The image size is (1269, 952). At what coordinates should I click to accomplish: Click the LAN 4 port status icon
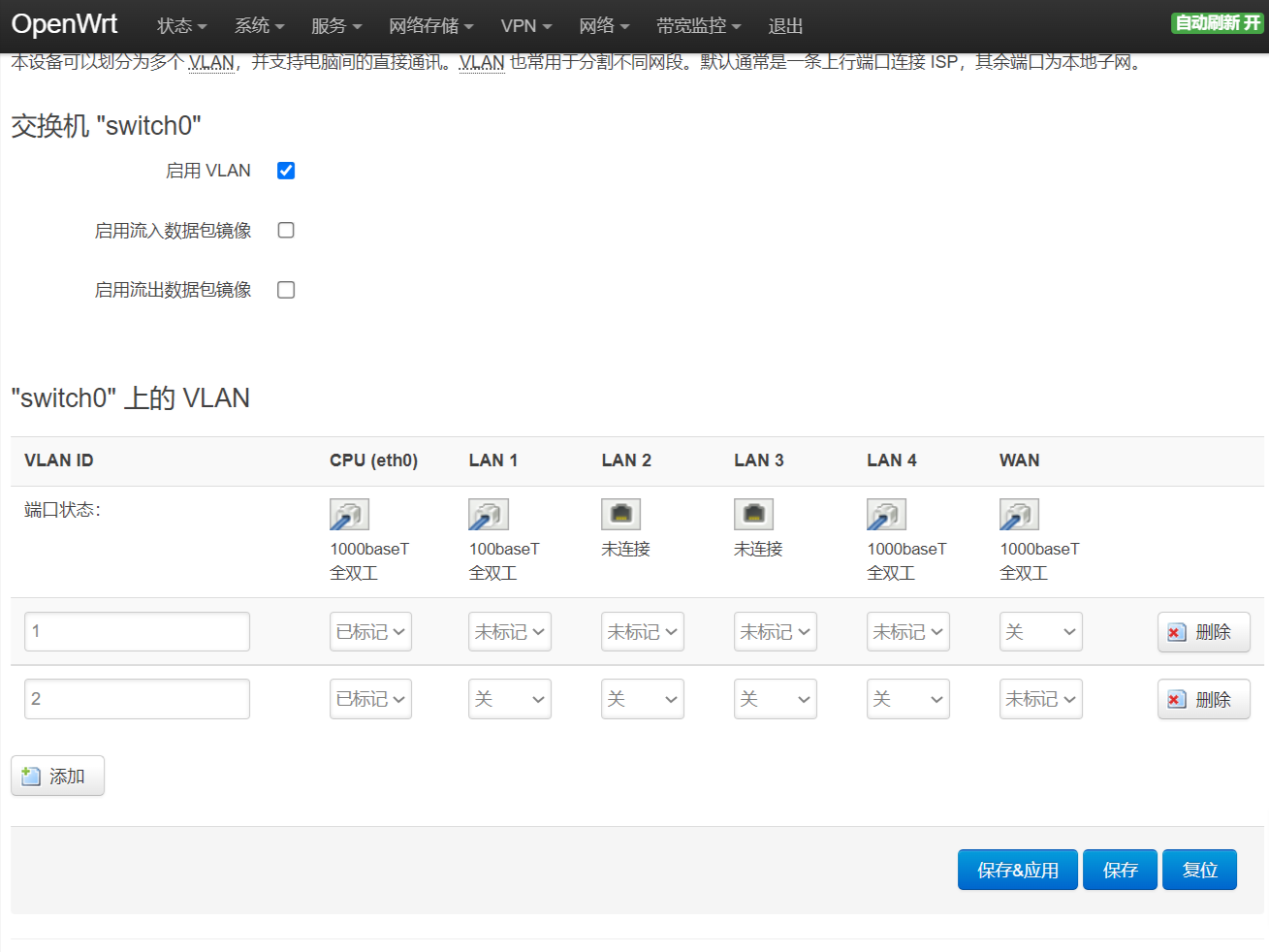(x=886, y=514)
